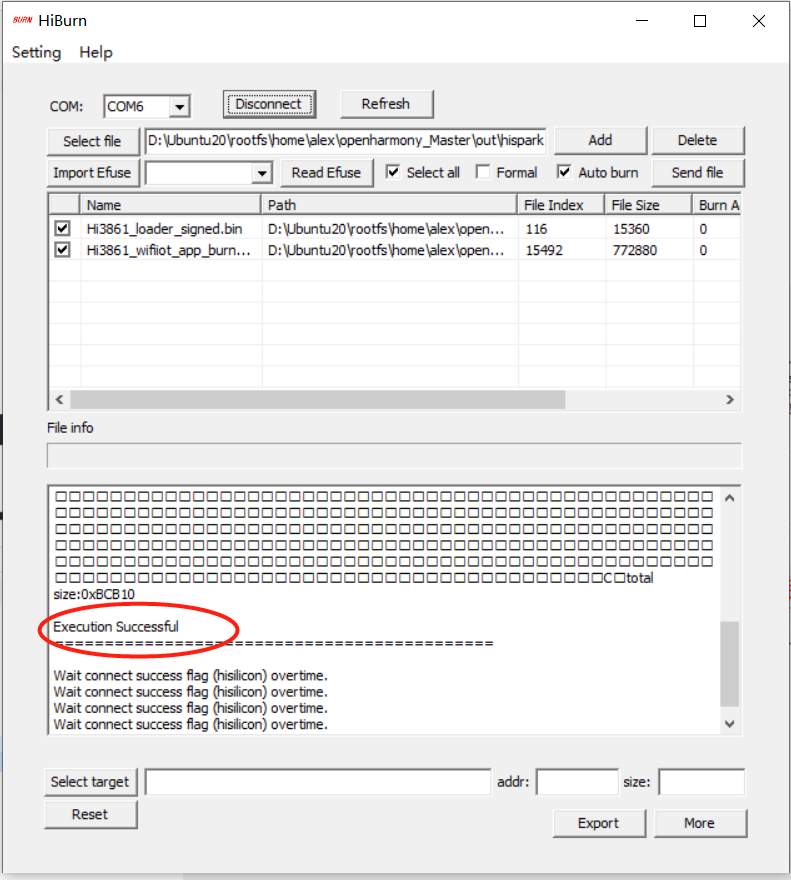791x880 pixels.
Task: Click the Export button
Action: pos(599,823)
